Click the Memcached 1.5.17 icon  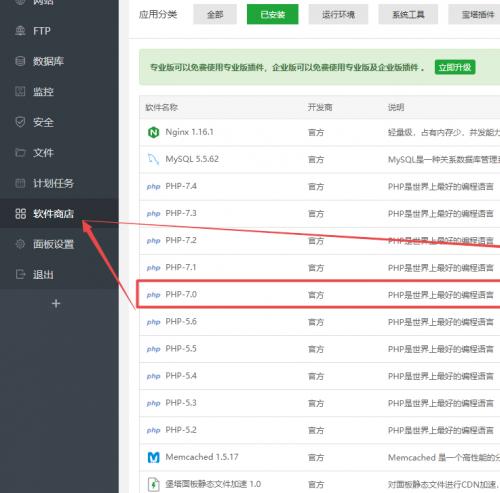click(153, 457)
